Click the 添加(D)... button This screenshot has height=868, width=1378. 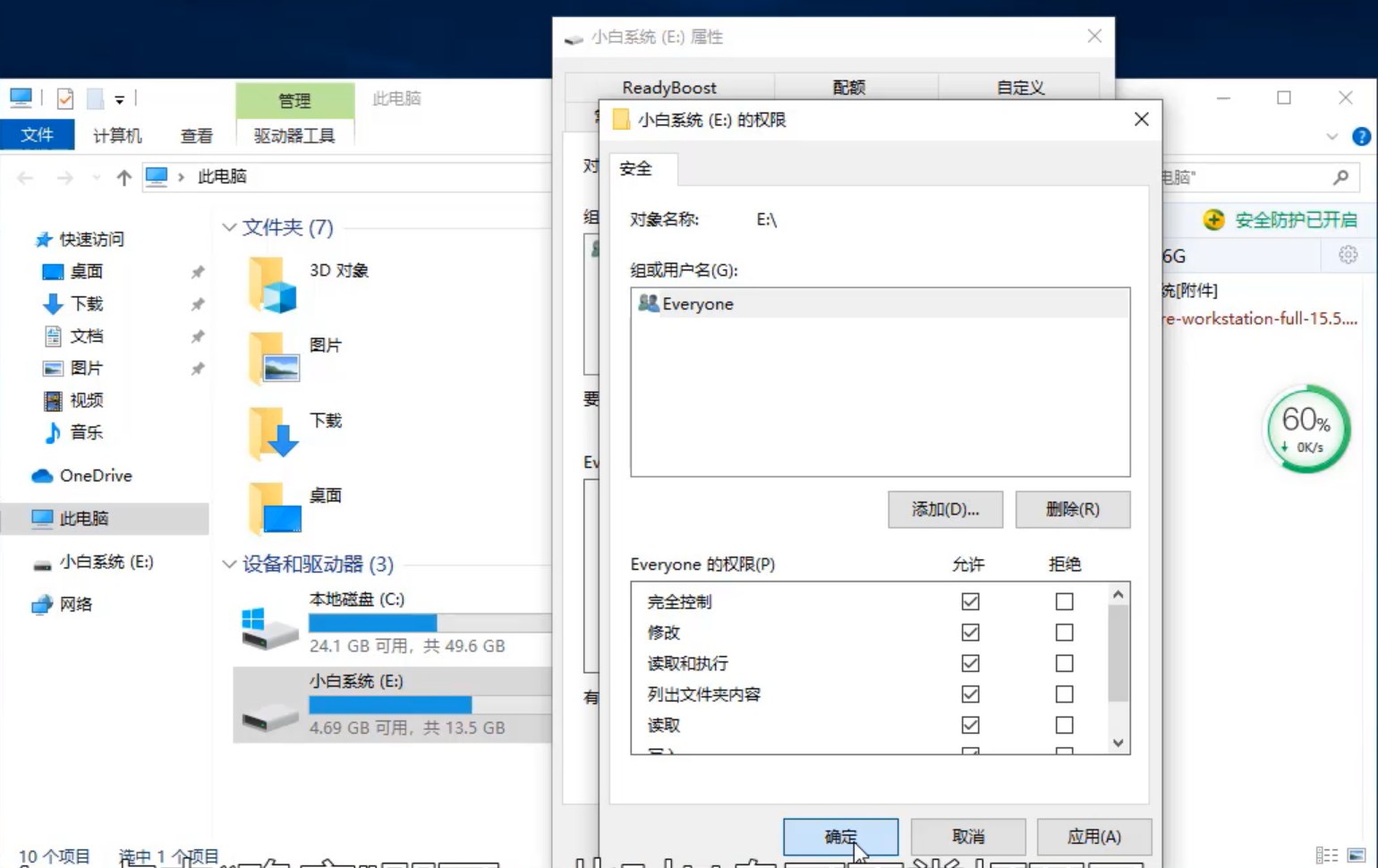click(945, 509)
